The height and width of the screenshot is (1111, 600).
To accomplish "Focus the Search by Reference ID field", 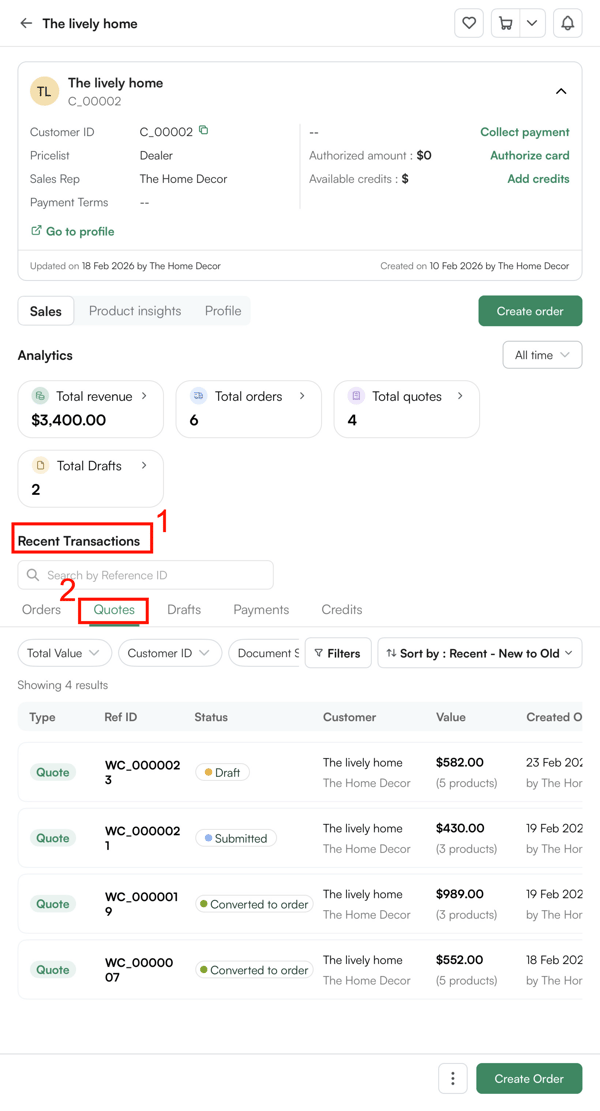I will (x=156, y=575).
